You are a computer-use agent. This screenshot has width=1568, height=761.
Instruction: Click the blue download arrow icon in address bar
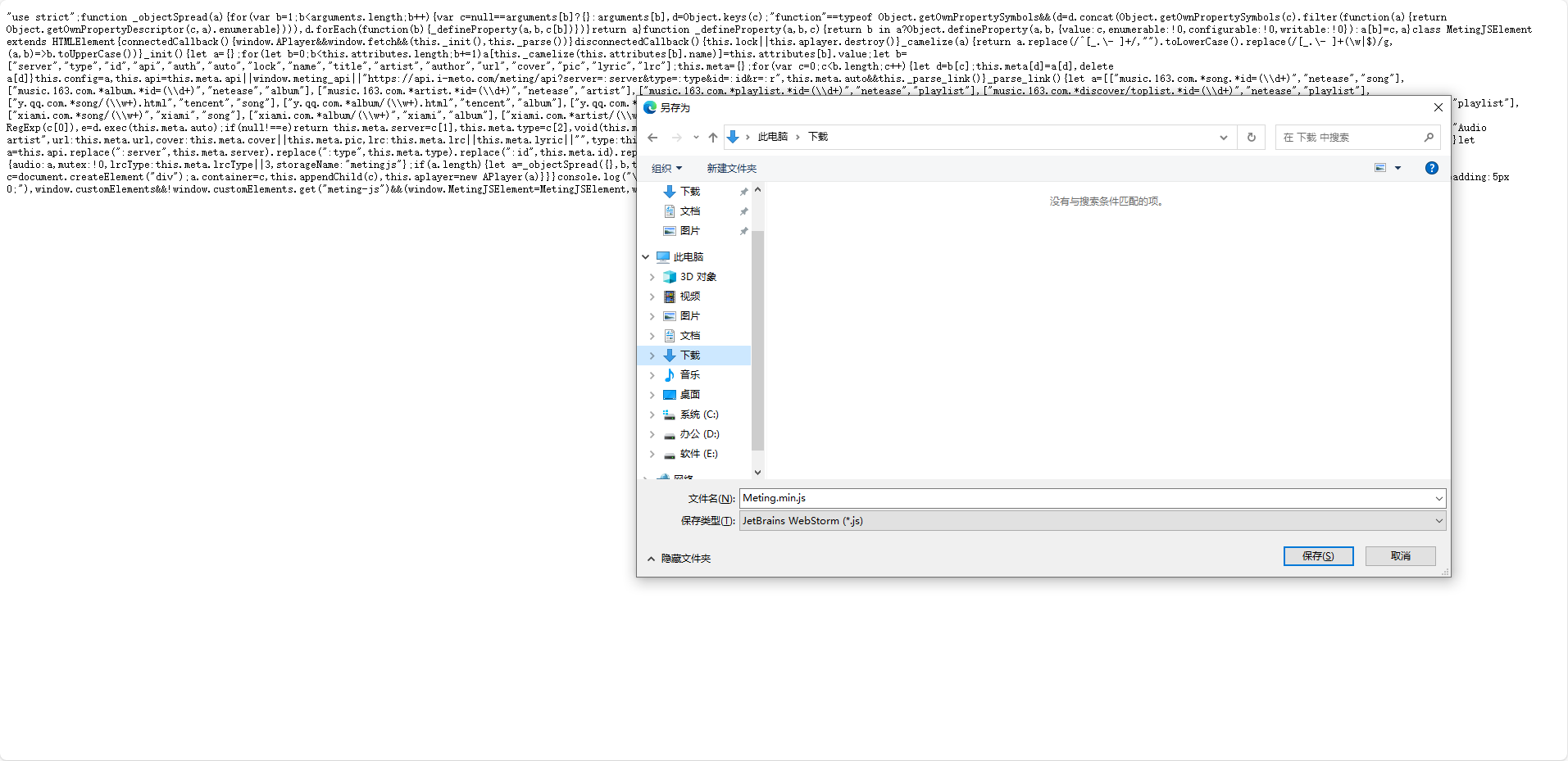tap(733, 137)
